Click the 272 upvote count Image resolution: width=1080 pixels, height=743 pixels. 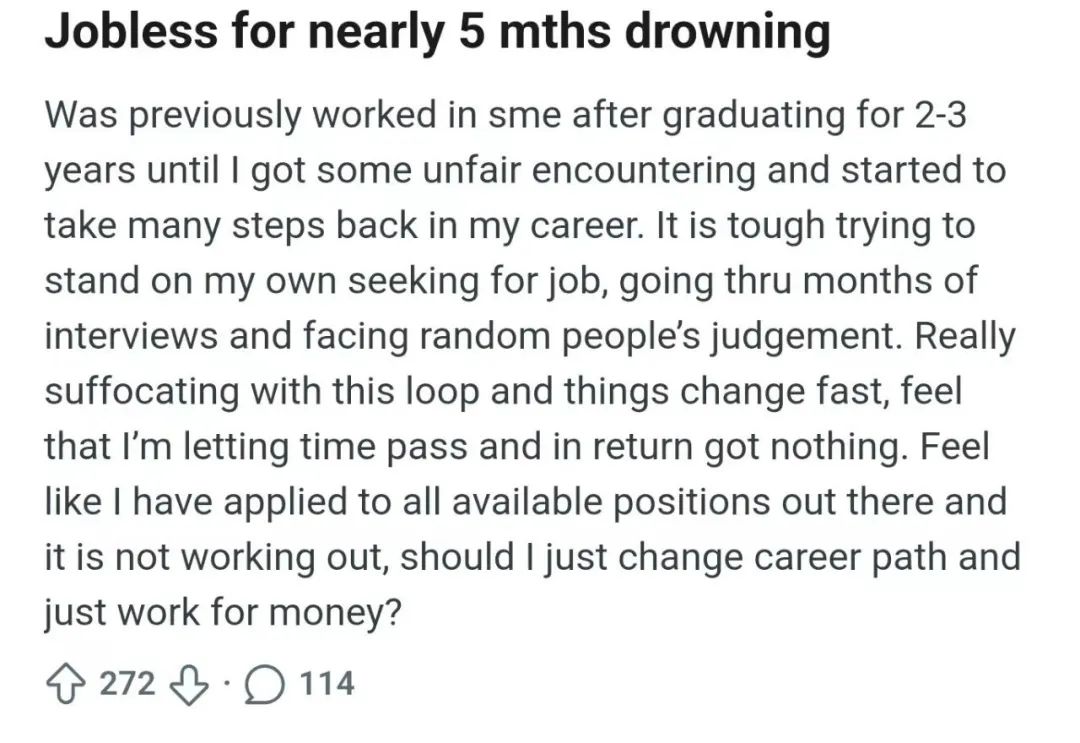pyautogui.click(x=127, y=684)
